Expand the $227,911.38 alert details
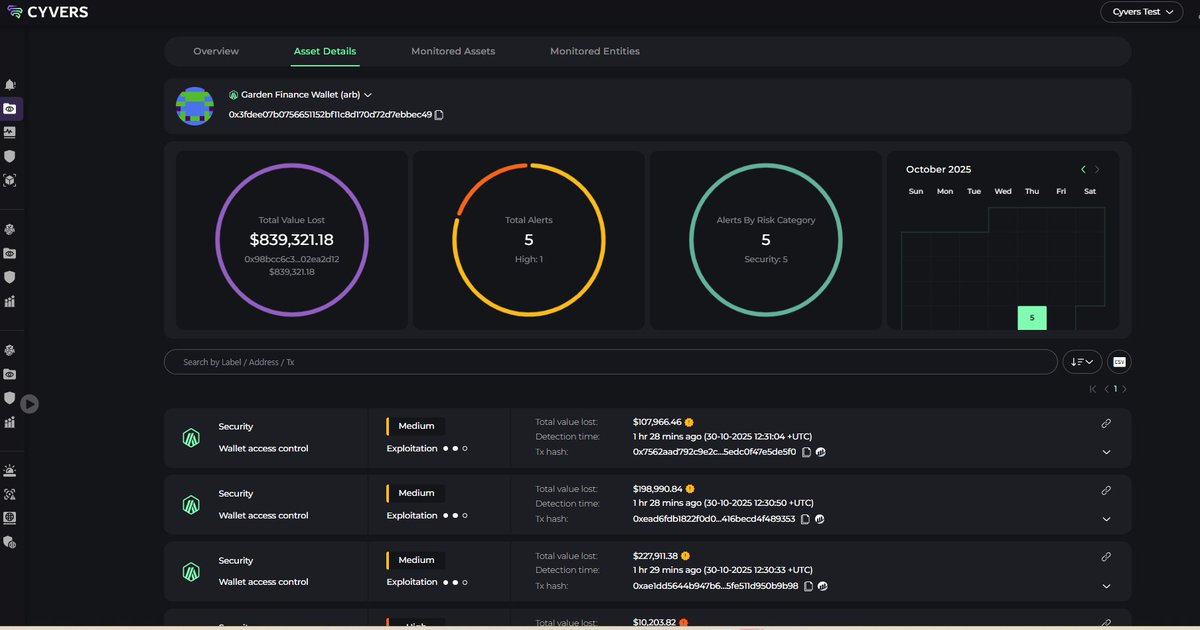This screenshot has width=1200, height=630. click(1106, 586)
